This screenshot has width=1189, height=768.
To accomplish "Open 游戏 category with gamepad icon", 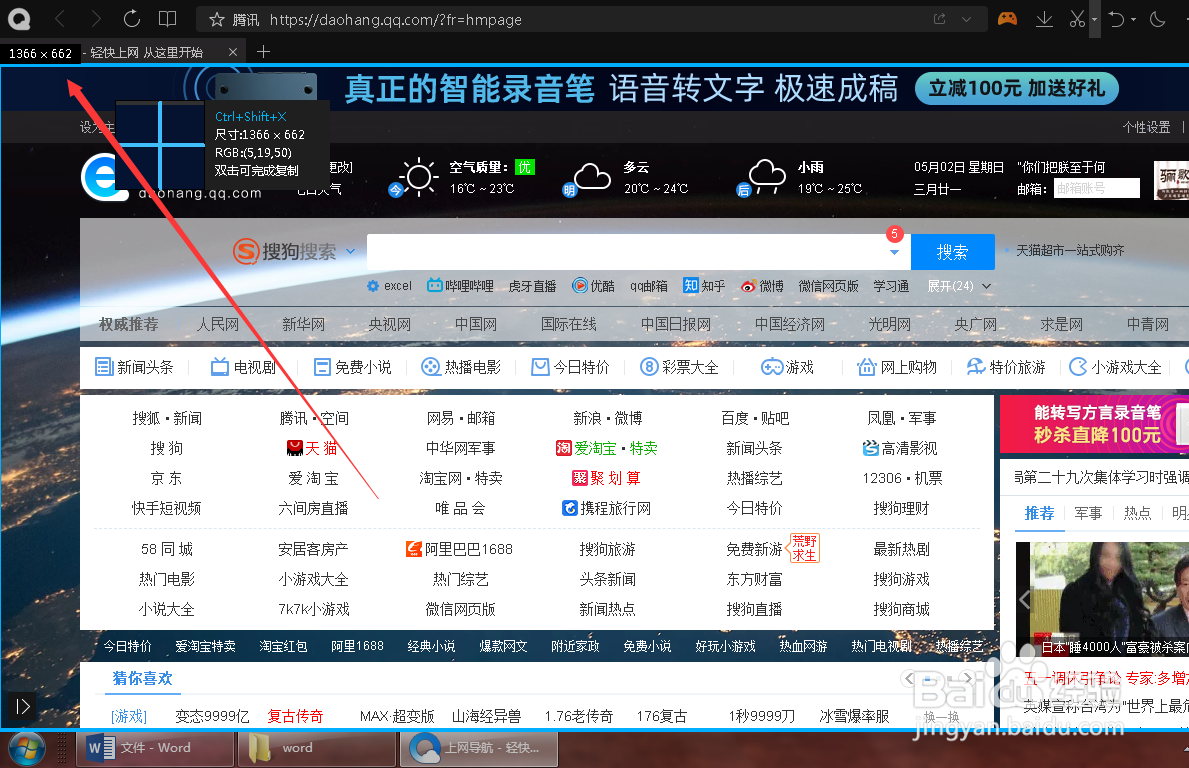I will tap(788, 367).
